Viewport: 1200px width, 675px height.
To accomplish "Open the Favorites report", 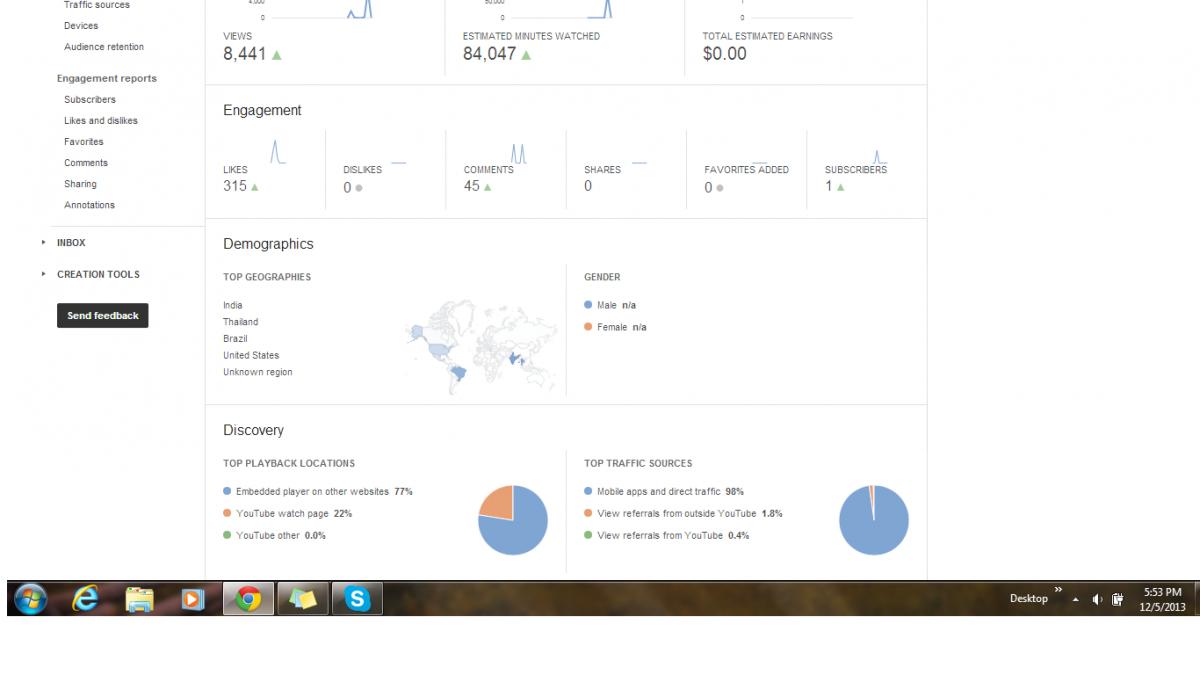I will click(x=84, y=142).
